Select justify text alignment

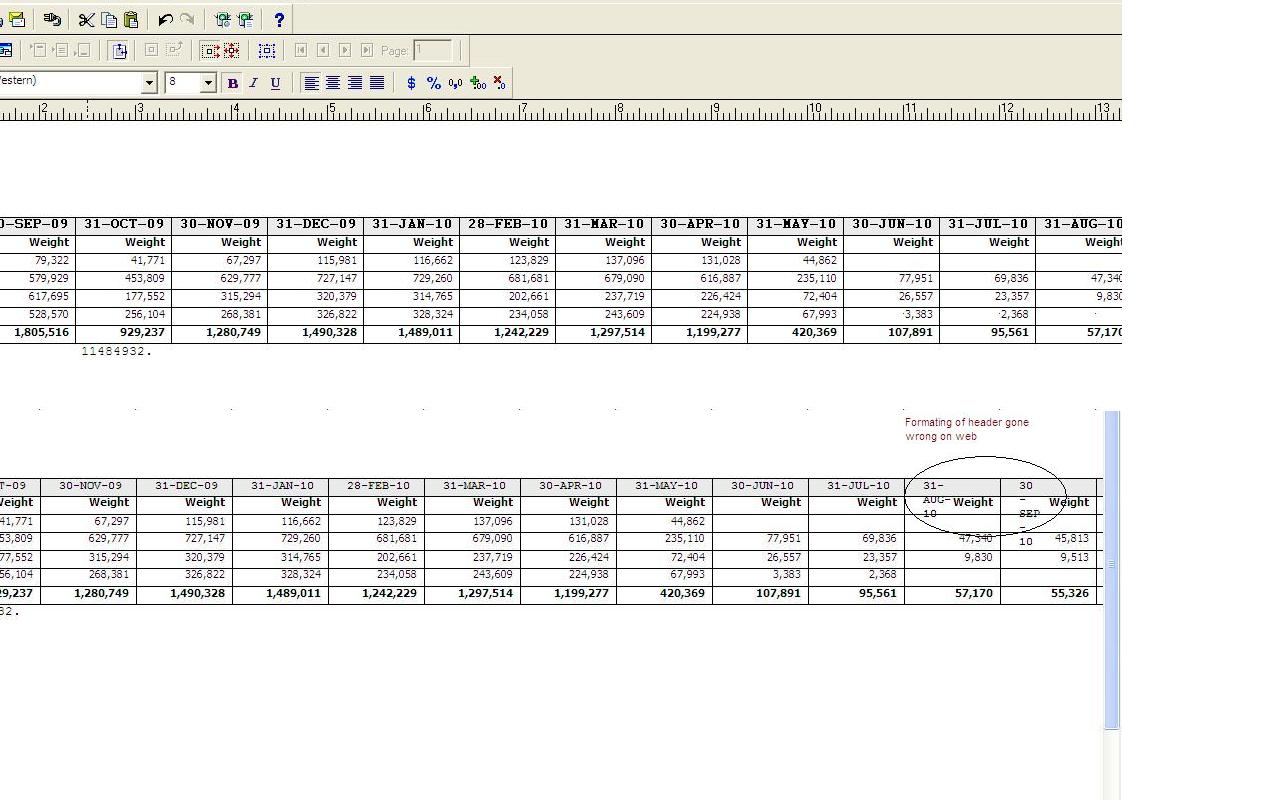377,83
